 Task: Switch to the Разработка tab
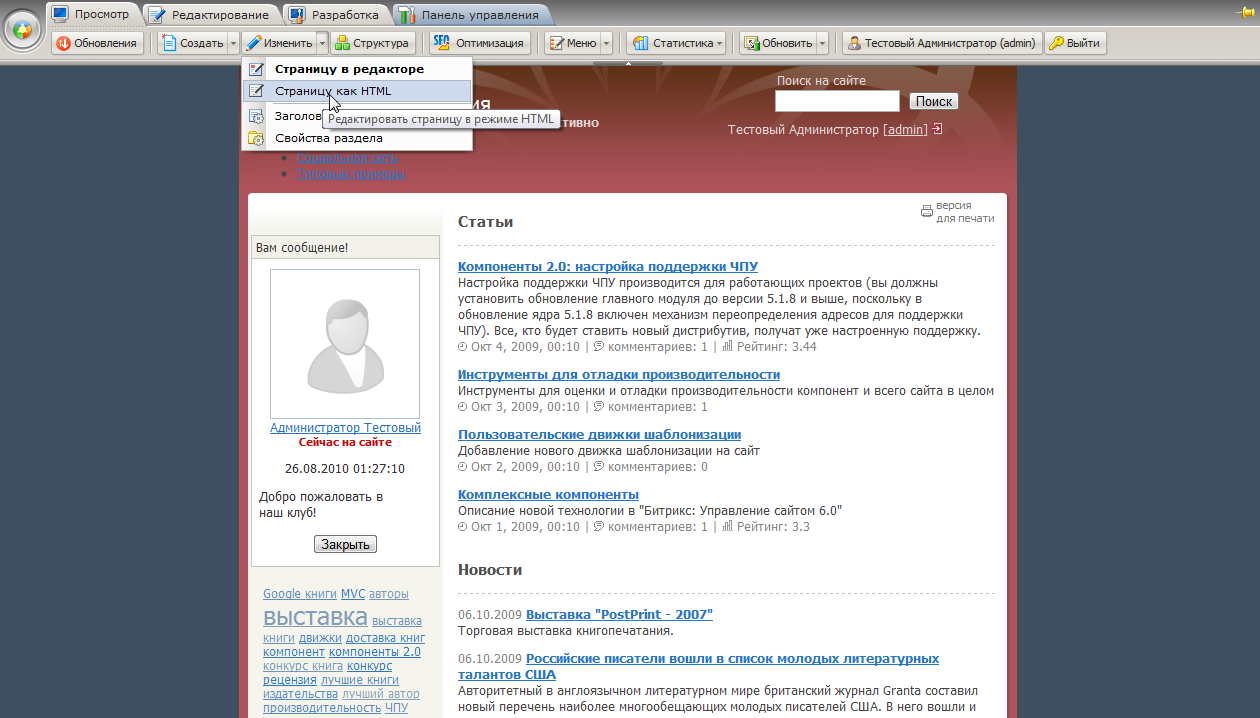pyautogui.click(x=335, y=15)
